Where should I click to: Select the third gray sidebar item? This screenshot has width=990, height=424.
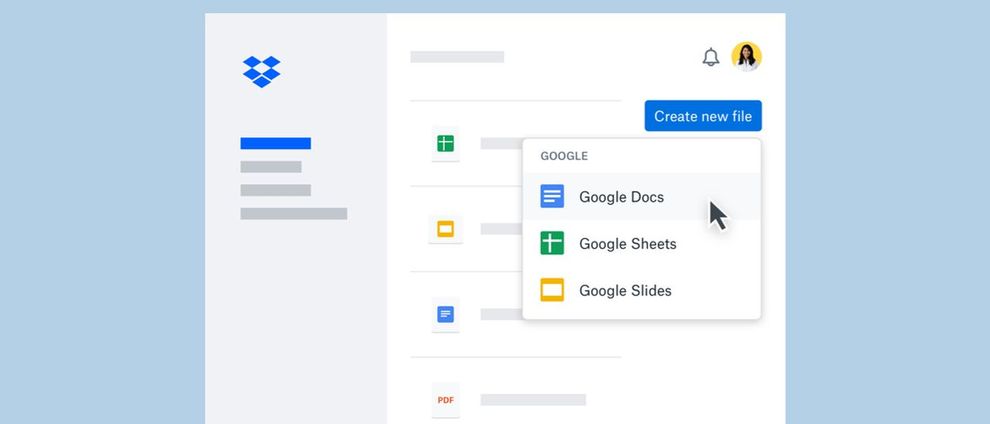click(x=275, y=190)
